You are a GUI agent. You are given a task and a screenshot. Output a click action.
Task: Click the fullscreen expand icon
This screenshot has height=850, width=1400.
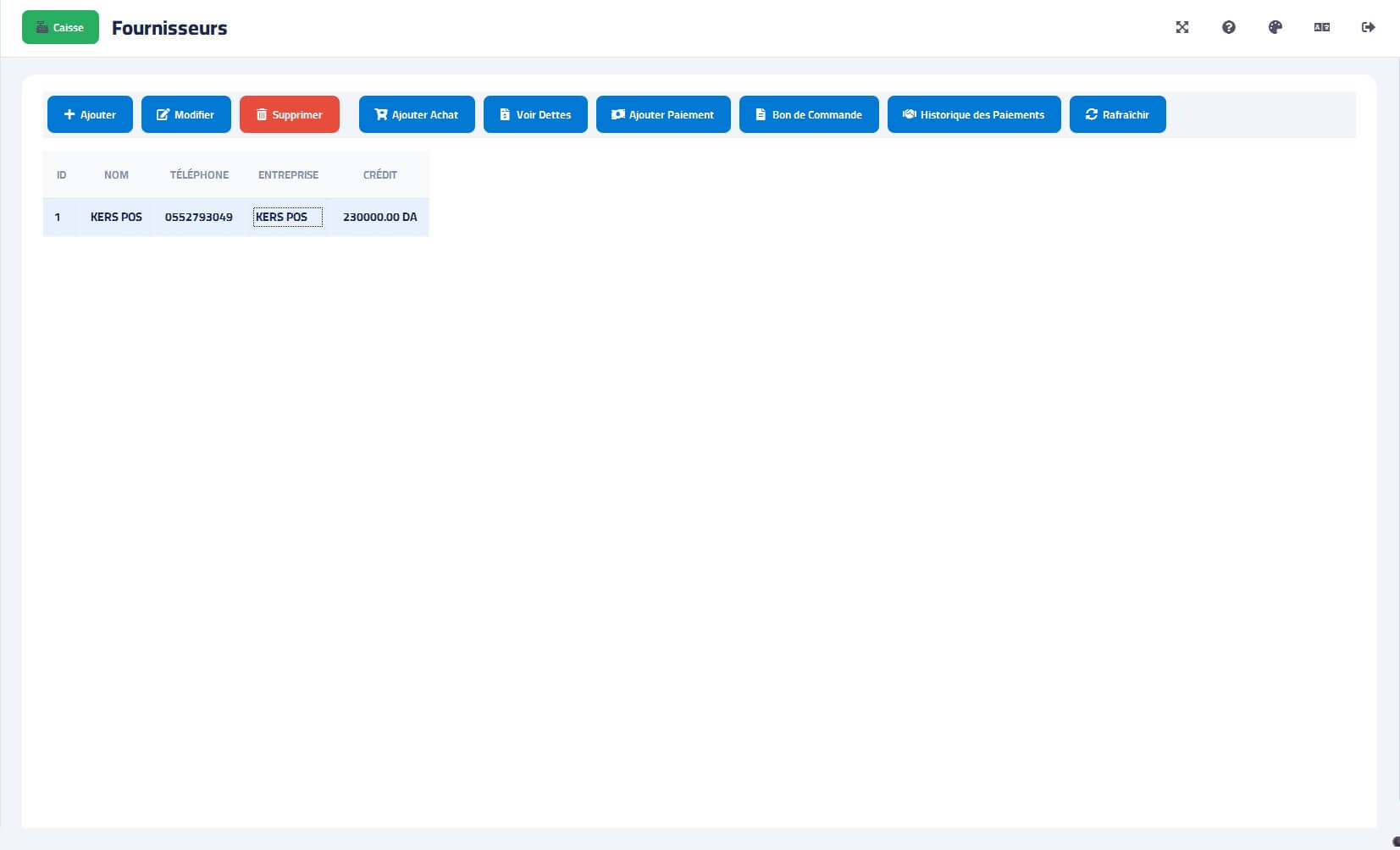click(1182, 27)
